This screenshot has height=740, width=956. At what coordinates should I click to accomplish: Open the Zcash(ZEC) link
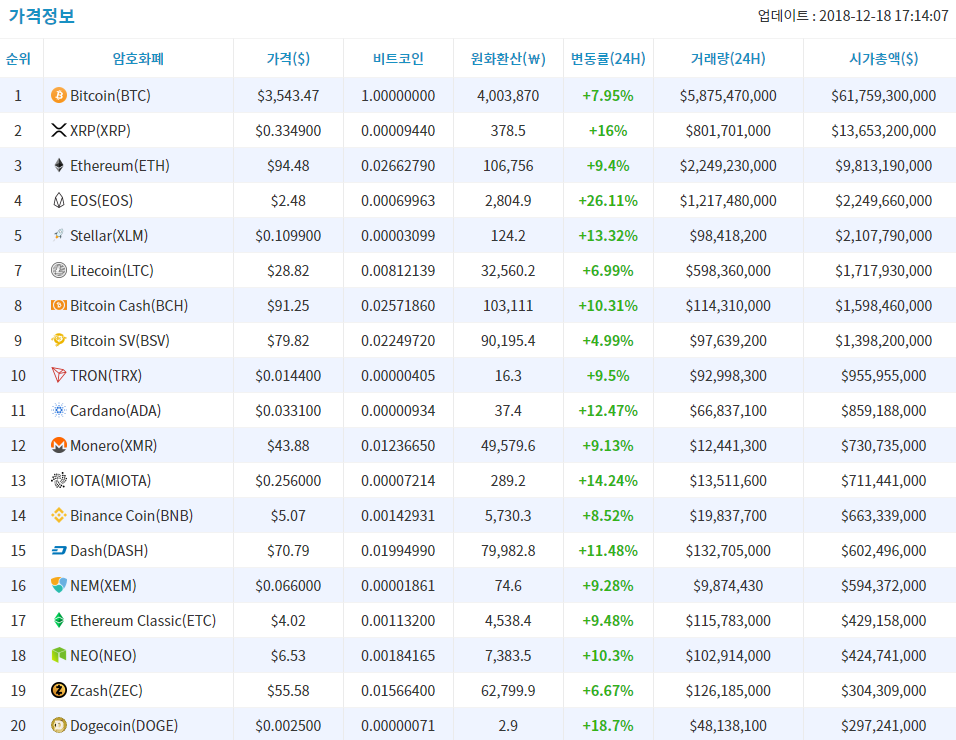(107, 691)
